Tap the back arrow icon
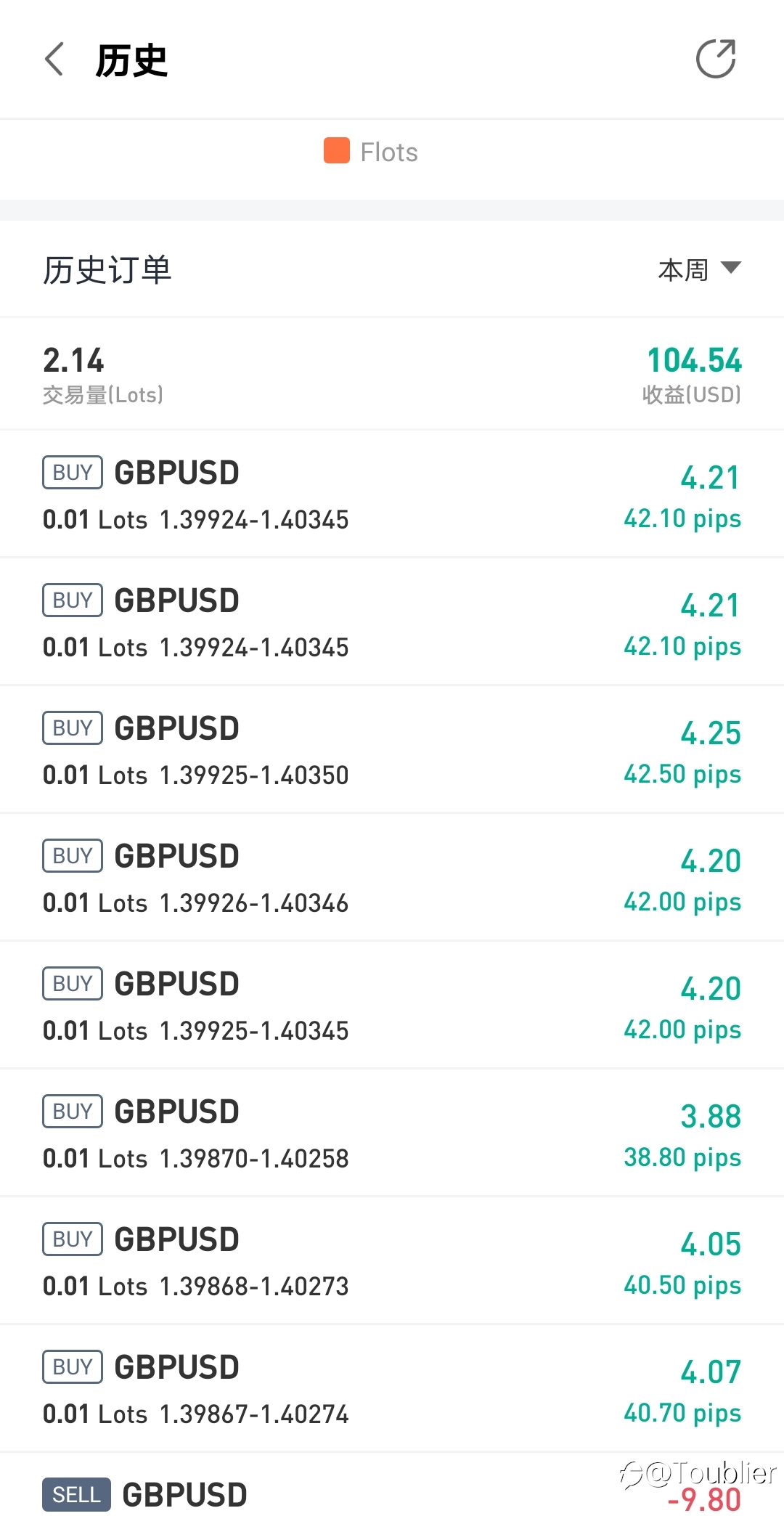 pos(54,59)
